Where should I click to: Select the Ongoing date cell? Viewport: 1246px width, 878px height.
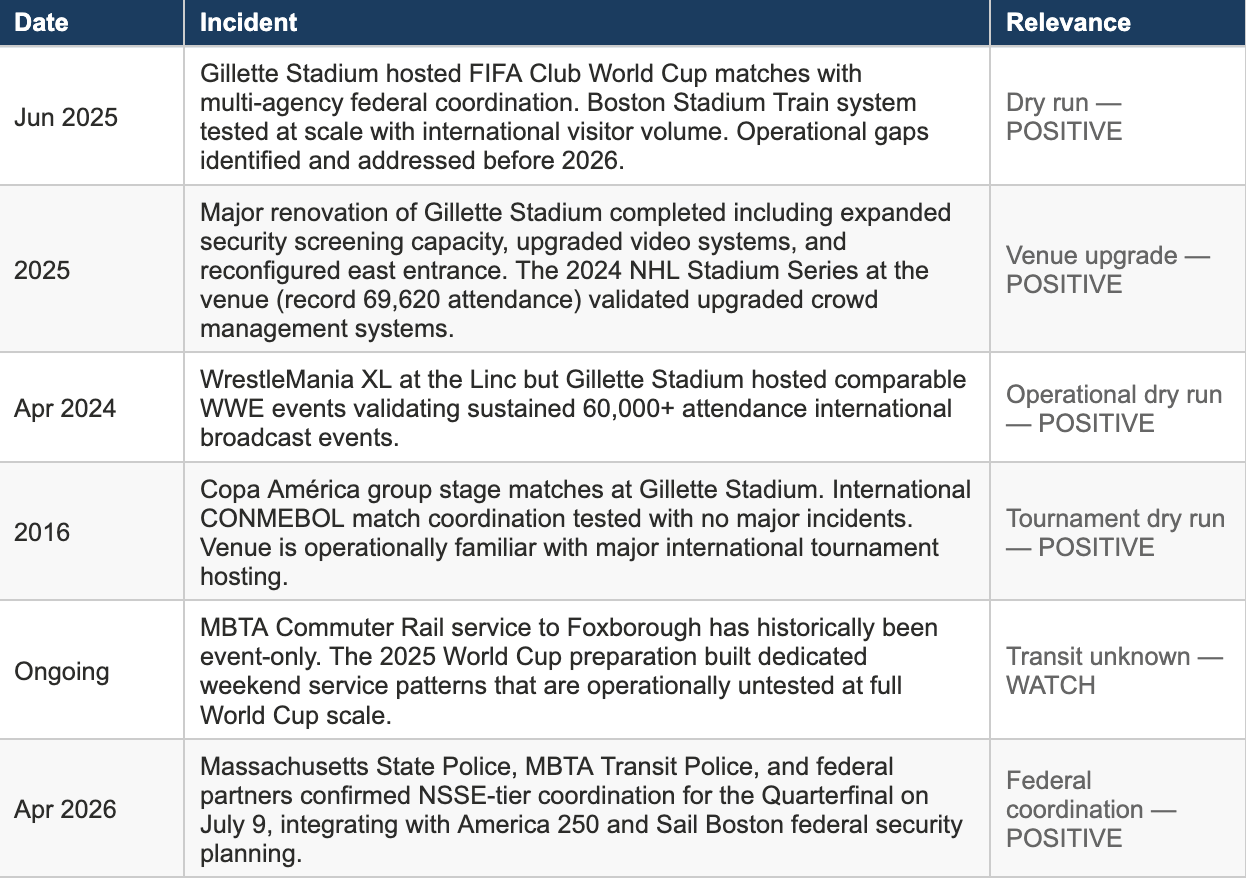(92, 670)
